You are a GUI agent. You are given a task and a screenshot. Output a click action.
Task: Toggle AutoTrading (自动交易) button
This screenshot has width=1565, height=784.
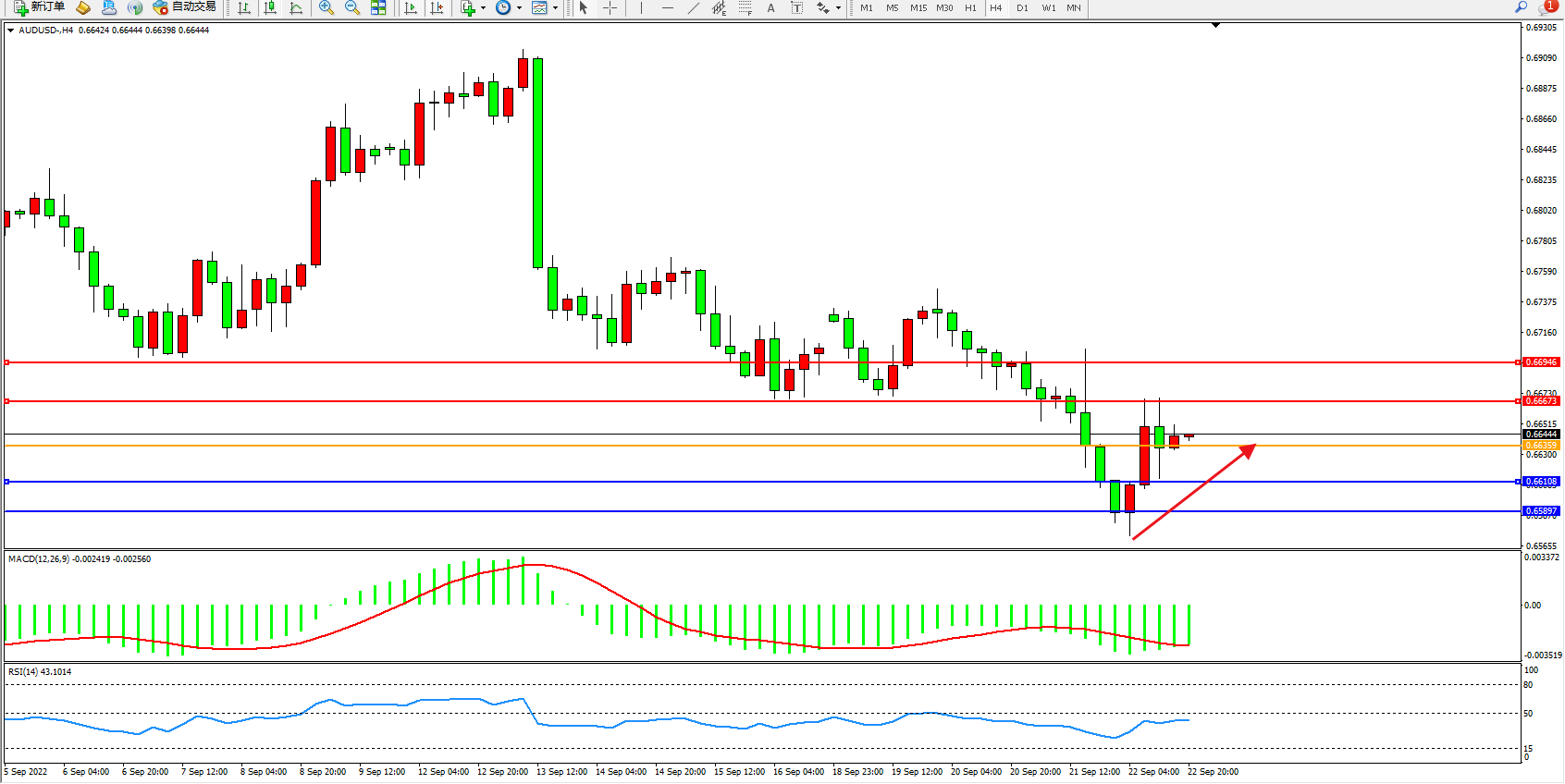point(184,7)
